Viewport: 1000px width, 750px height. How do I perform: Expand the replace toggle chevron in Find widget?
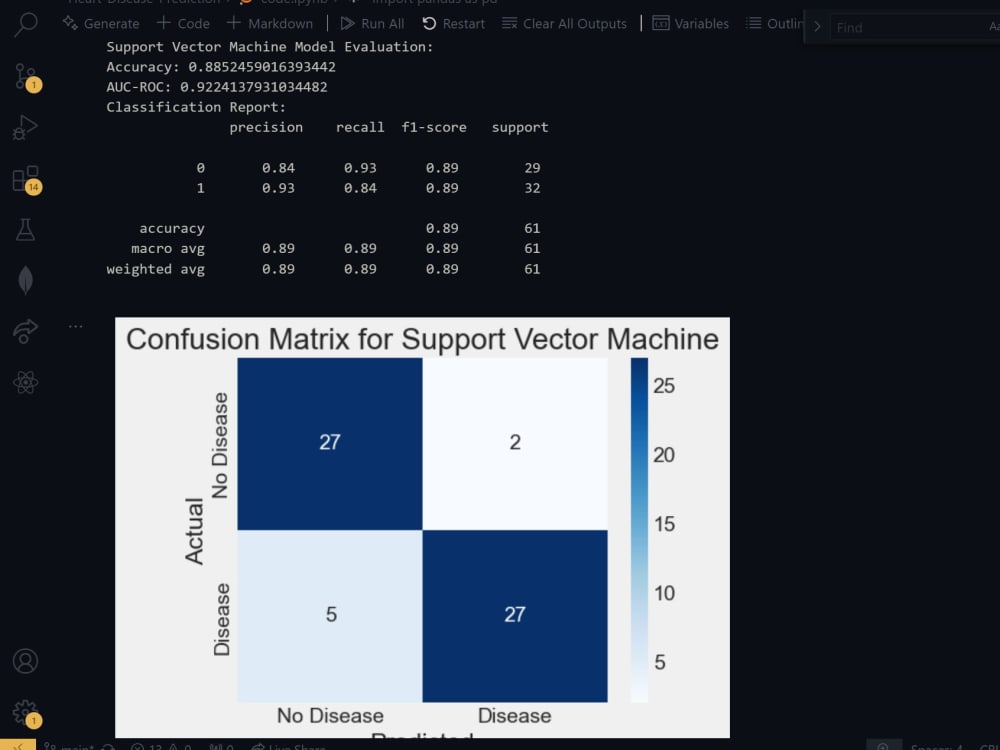(817, 27)
